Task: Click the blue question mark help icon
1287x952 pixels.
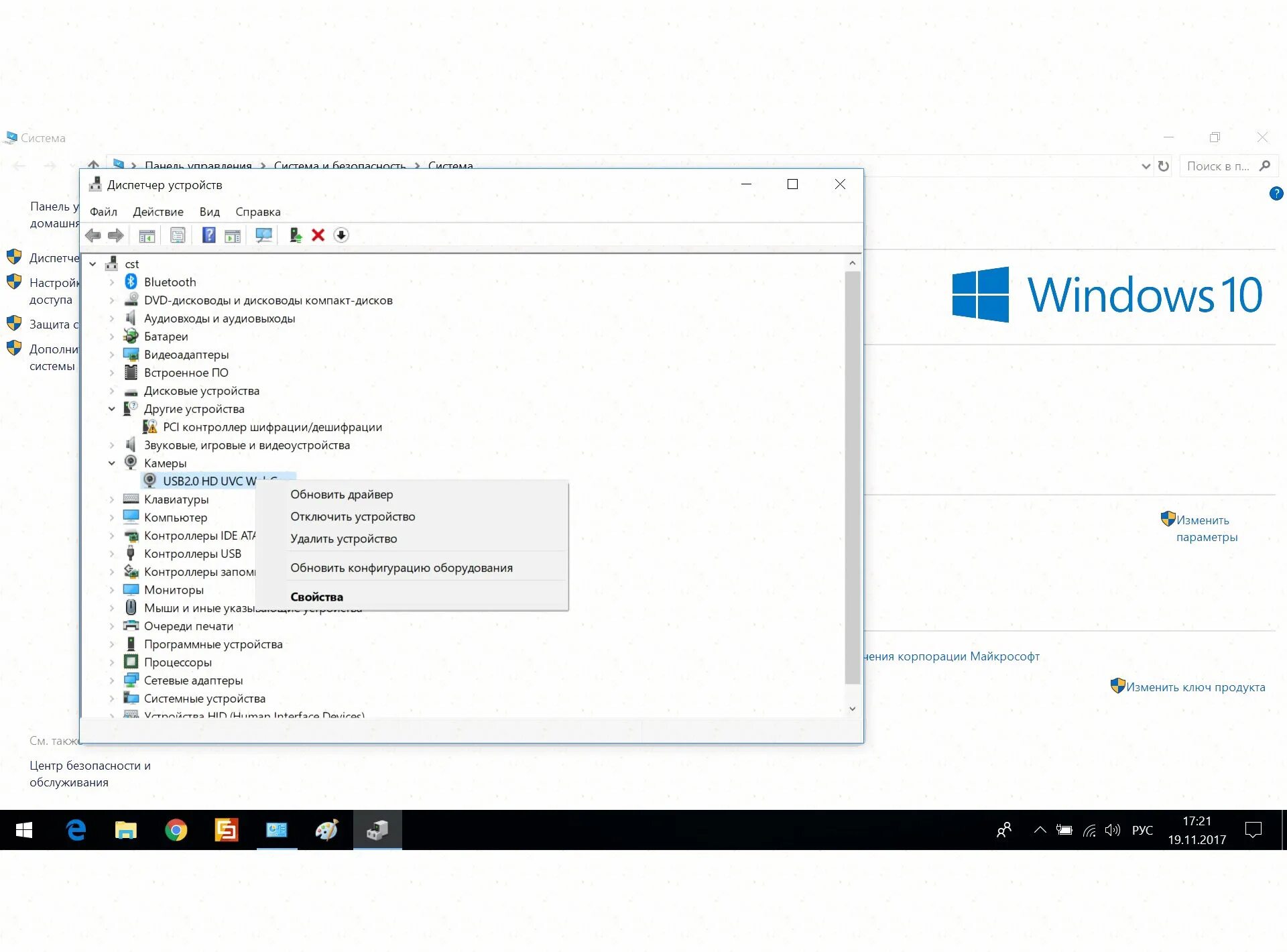Action: coord(208,235)
